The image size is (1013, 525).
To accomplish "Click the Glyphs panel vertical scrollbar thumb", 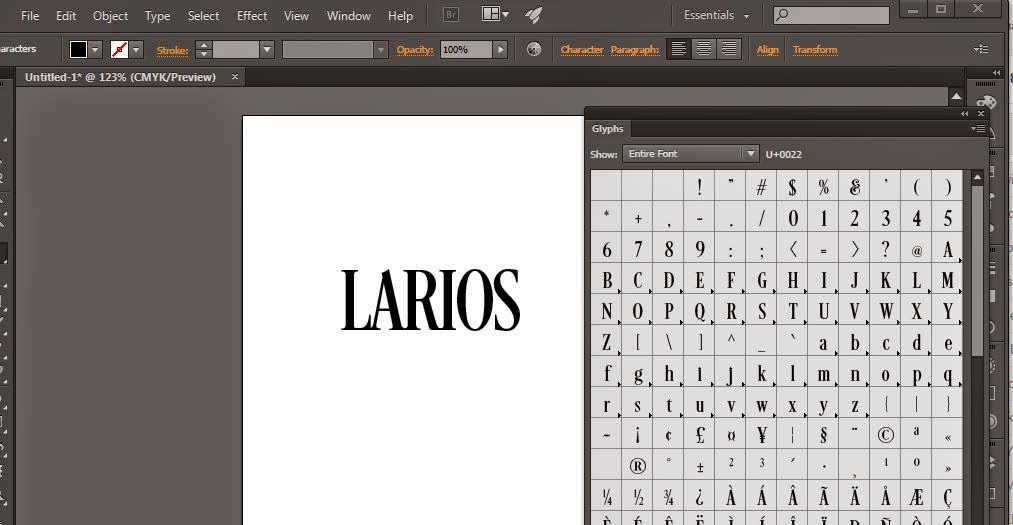I will click(x=977, y=271).
